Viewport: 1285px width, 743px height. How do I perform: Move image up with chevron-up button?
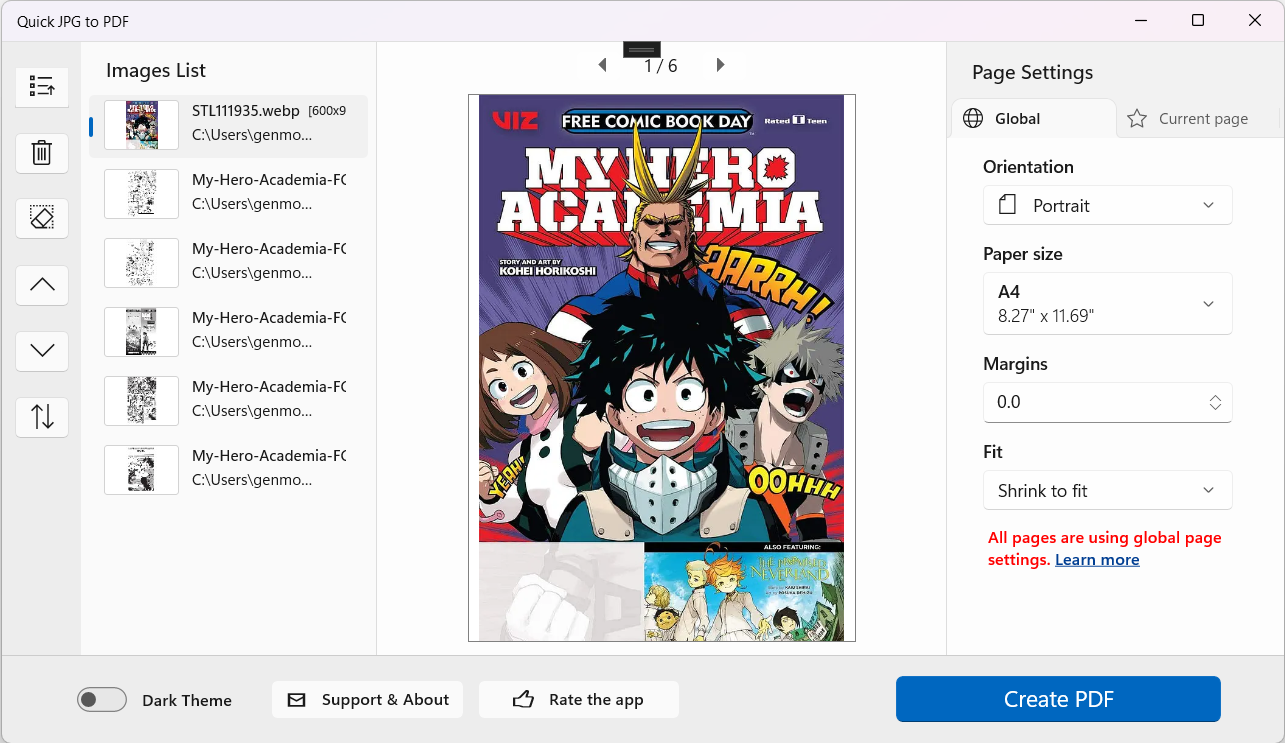pyautogui.click(x=42, y=285)
